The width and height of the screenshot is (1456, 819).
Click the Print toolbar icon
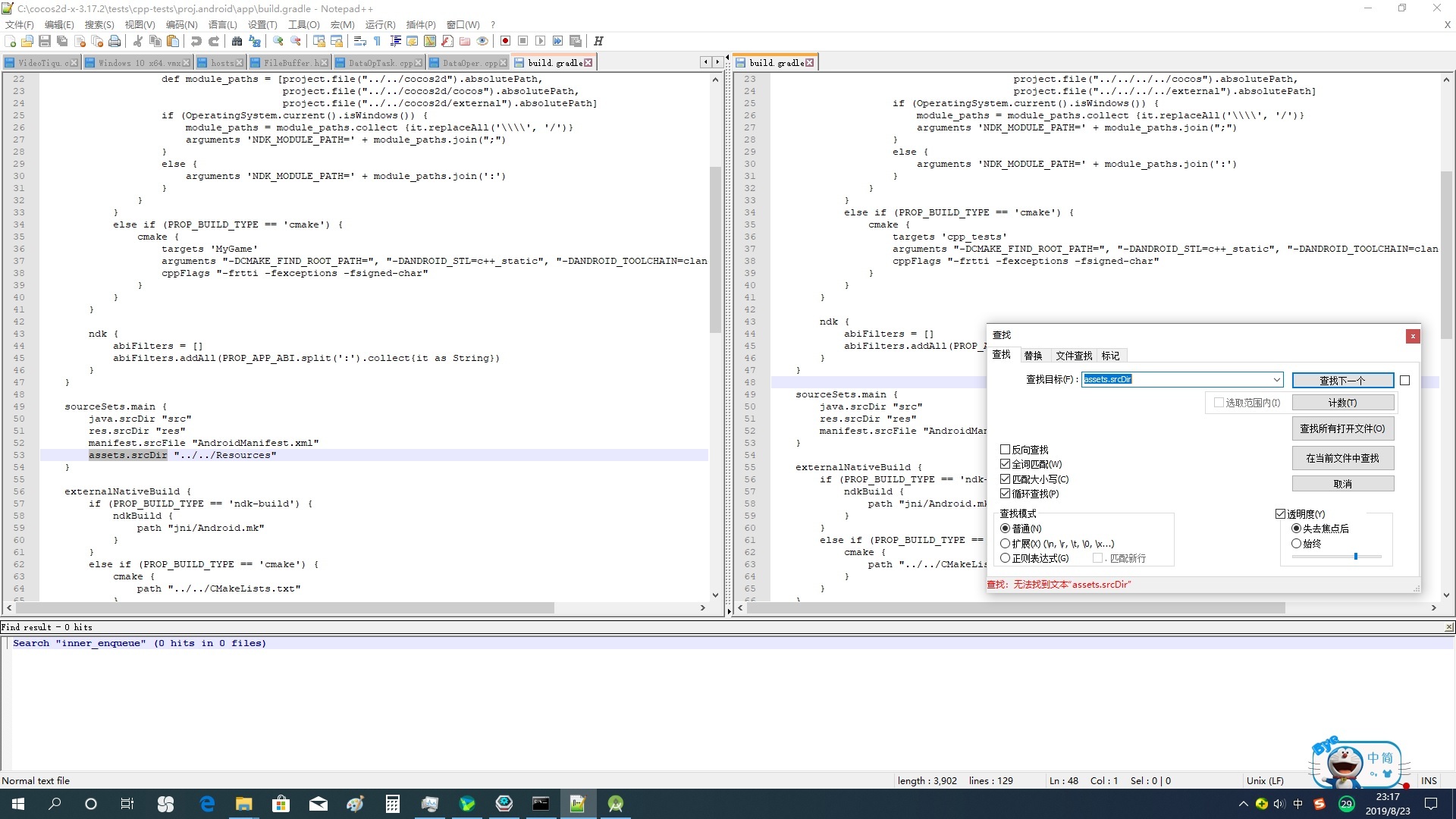115,41
